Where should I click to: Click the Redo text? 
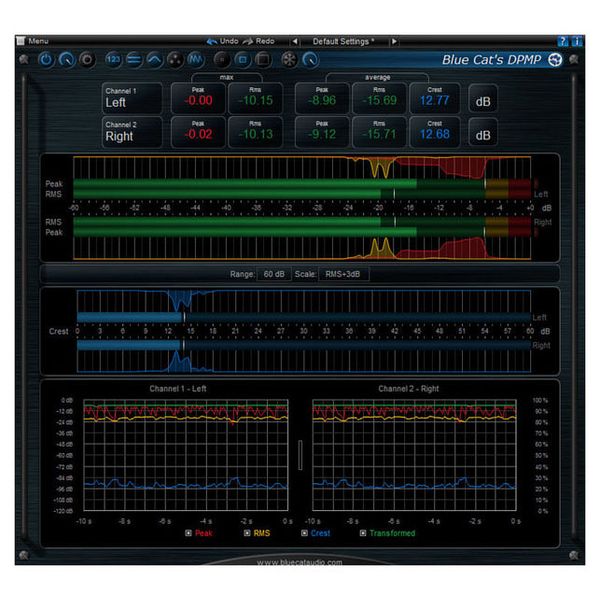click(265, 41)
